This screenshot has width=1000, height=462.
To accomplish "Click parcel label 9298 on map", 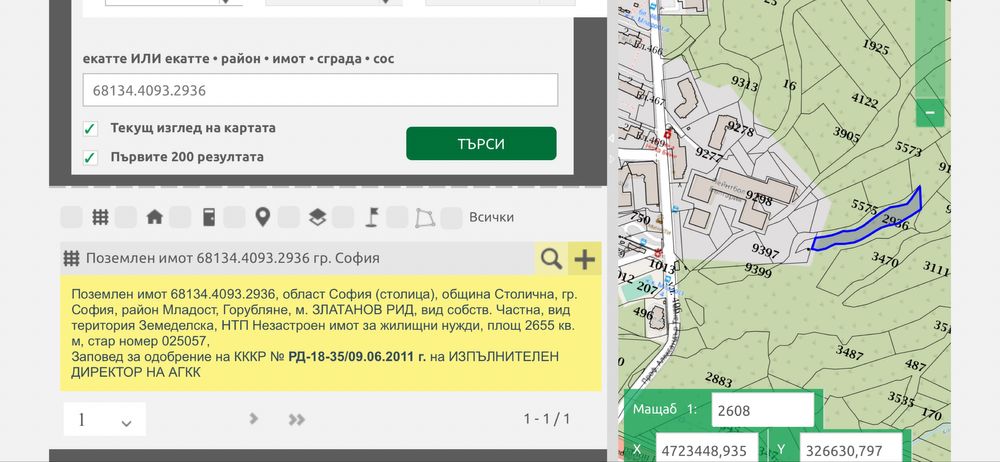I will [758, 199].
